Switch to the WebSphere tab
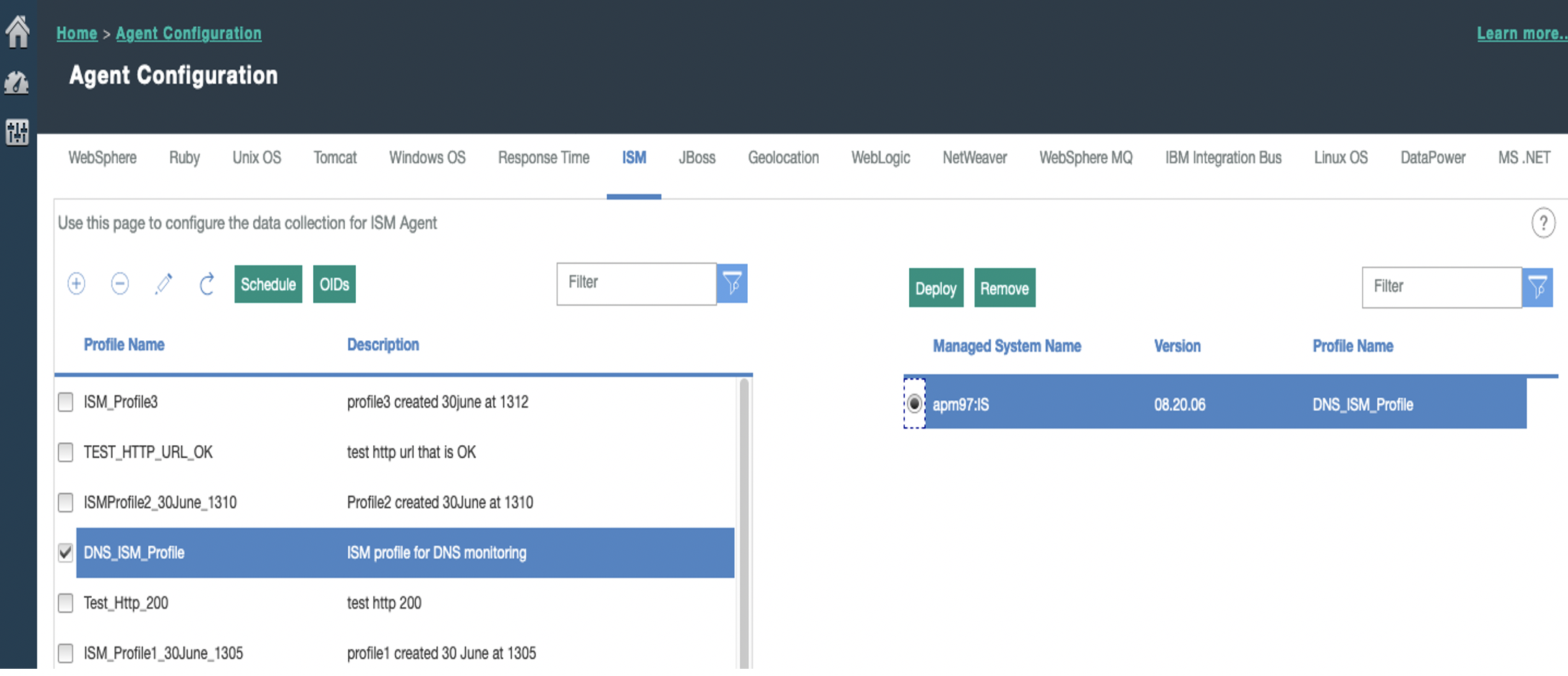1568x676 pixels. point(103,158)
